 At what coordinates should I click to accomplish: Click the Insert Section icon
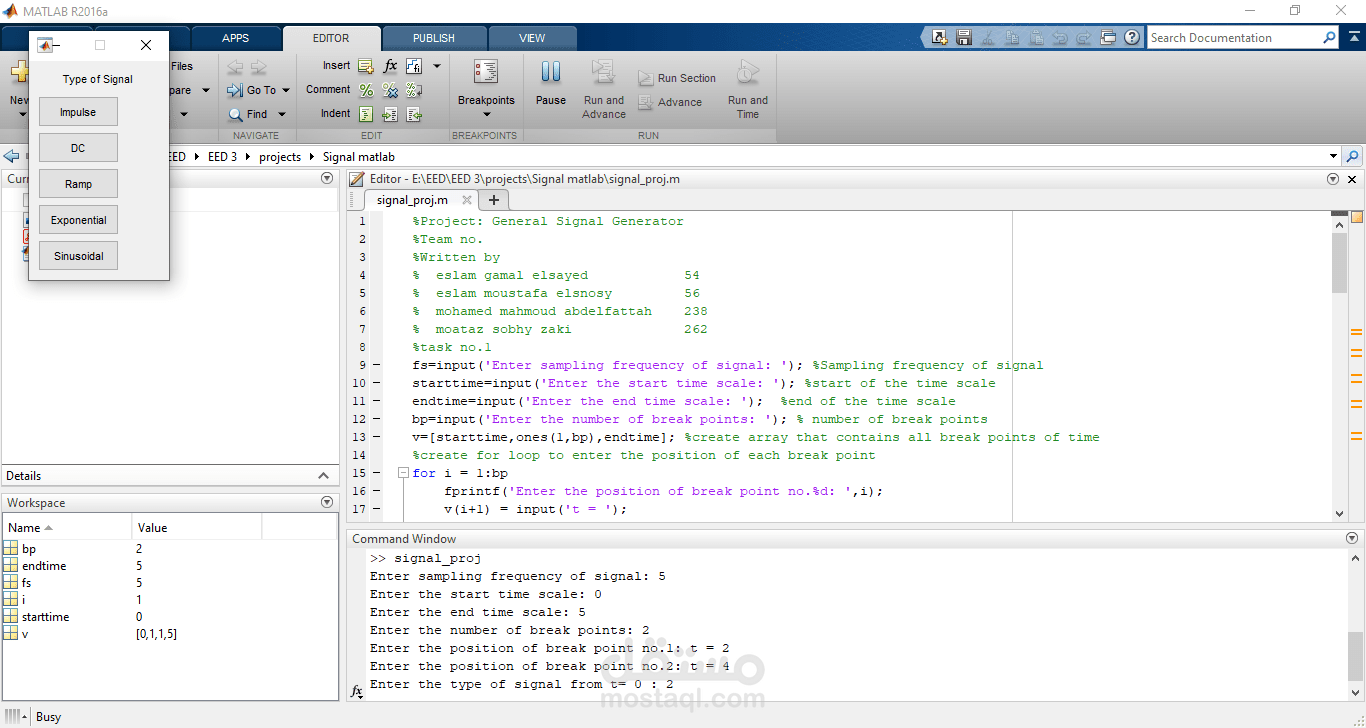point(366,66)
